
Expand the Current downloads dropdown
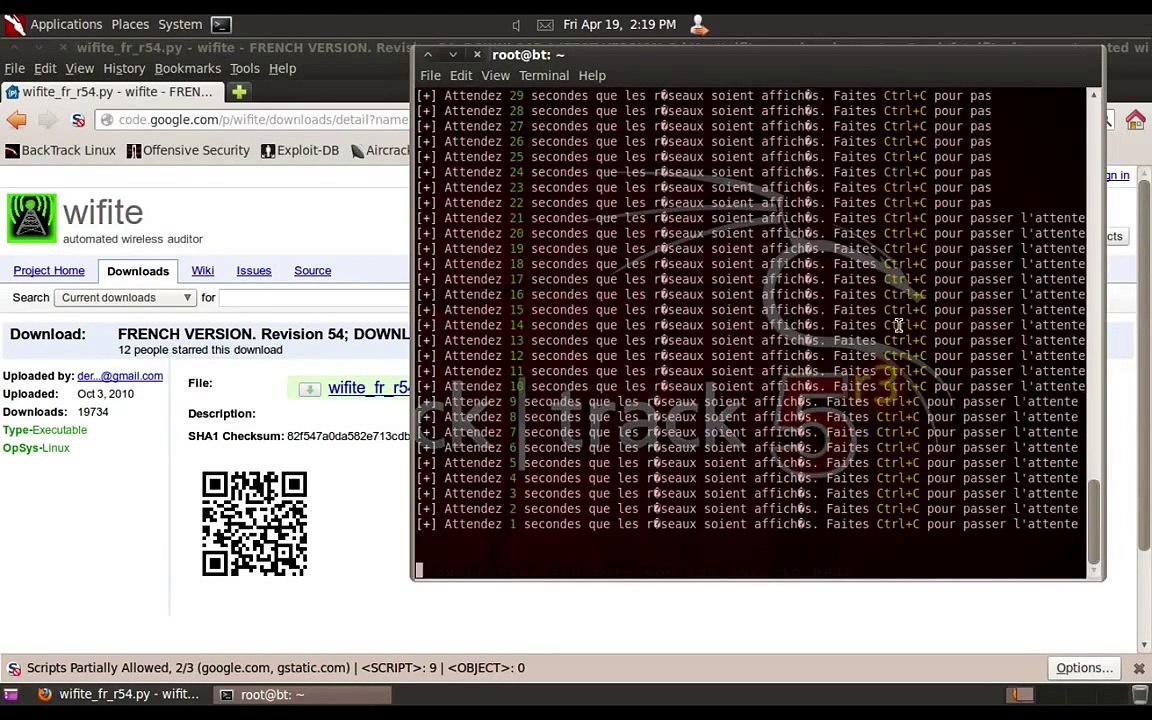click(x=125, y=298)
